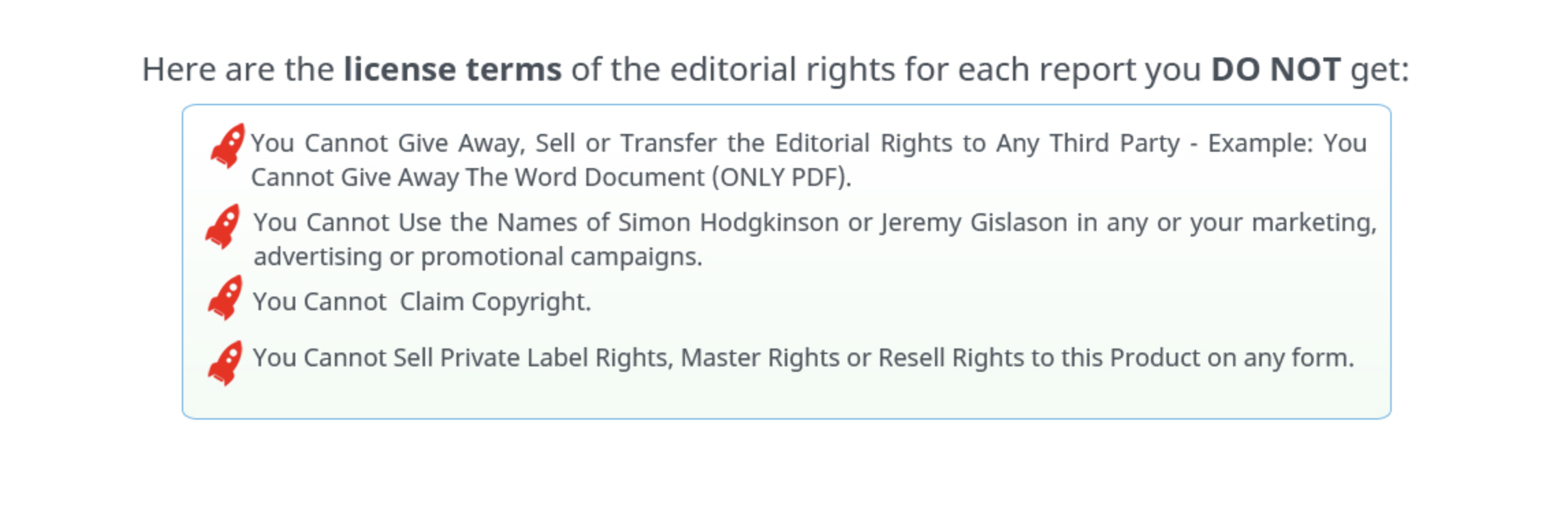
Task: Click the 'Here are the' heading start
Action: 238,69
